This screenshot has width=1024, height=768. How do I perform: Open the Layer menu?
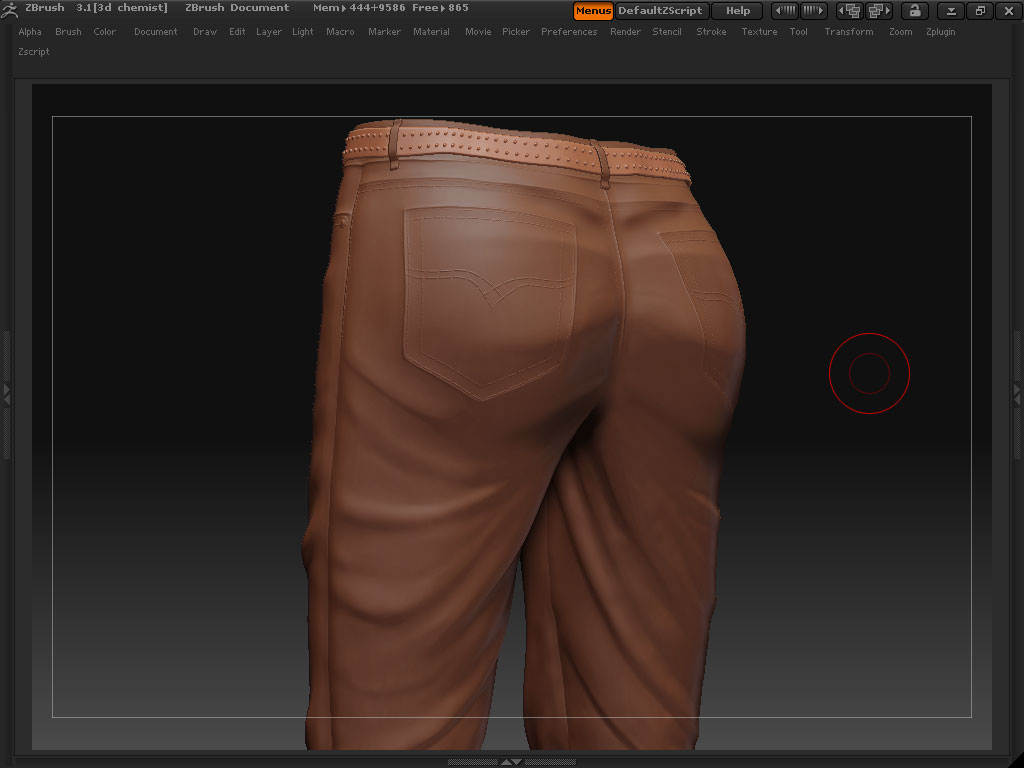click(x=268, y=31)
